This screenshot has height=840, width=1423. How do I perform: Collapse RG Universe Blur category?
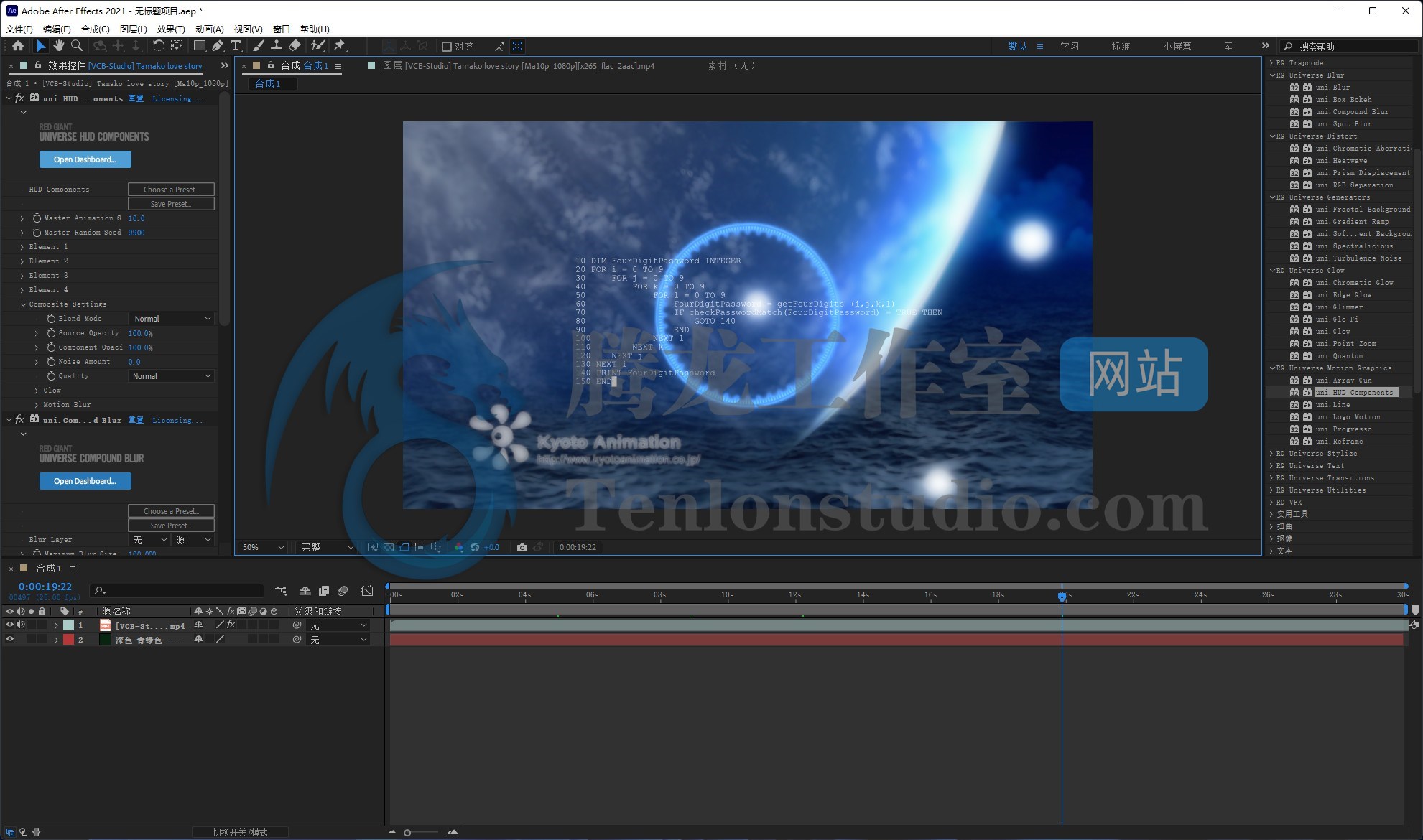click(1272, 75)
